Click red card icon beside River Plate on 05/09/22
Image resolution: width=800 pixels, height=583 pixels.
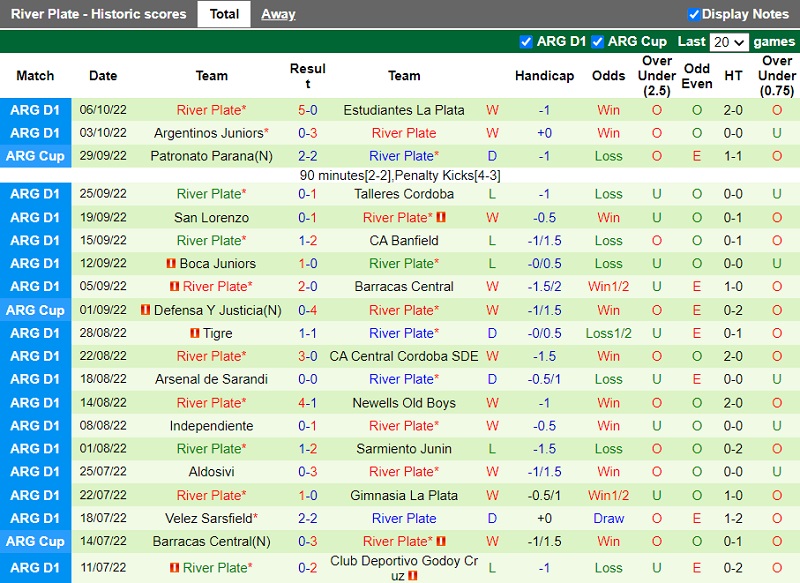pos(174,286)
